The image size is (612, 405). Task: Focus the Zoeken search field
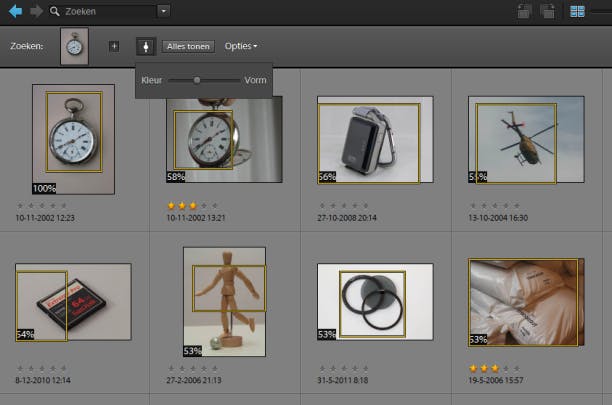[x=109, y=11]
